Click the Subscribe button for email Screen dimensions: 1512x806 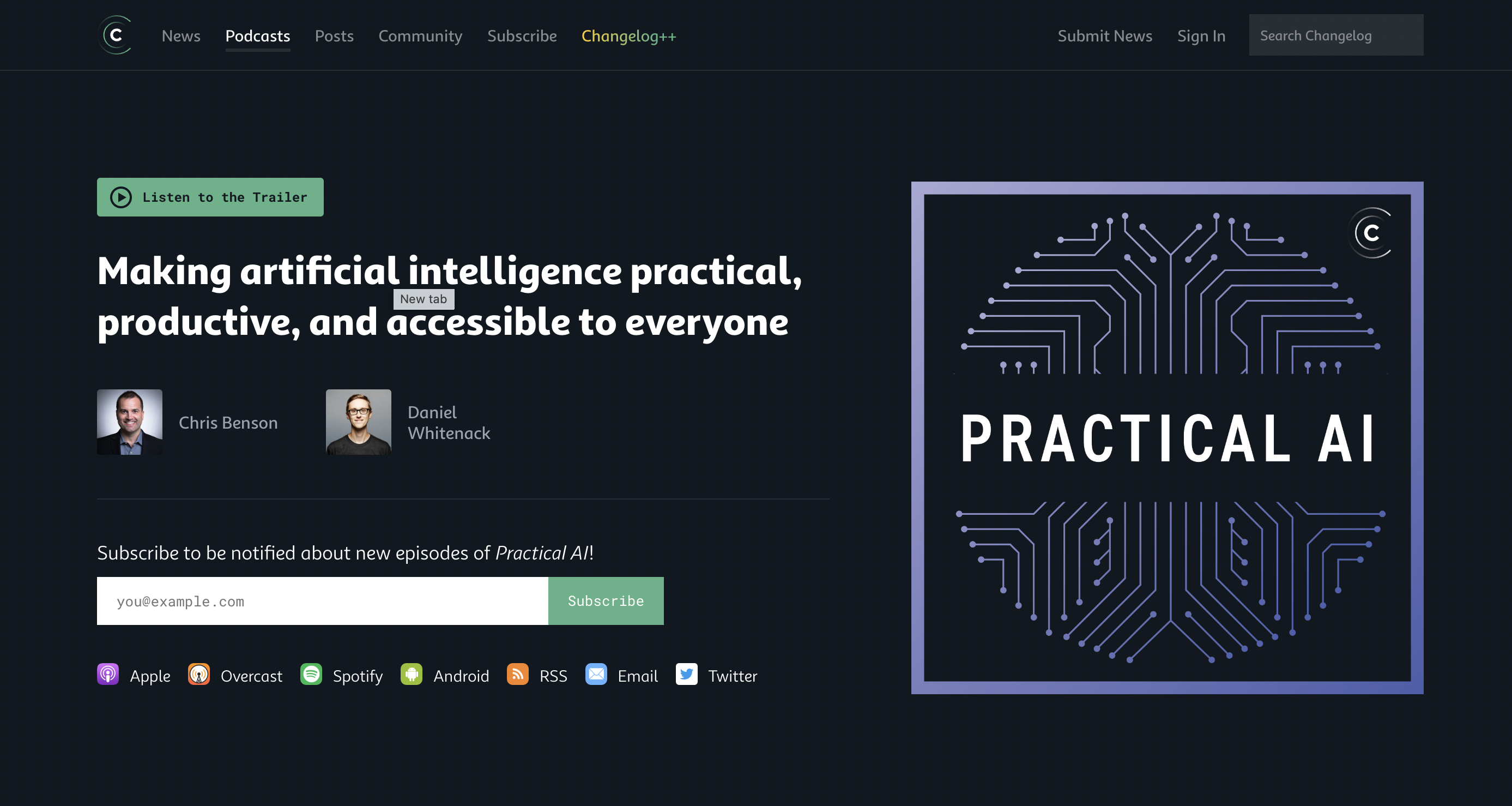point(605,601)
